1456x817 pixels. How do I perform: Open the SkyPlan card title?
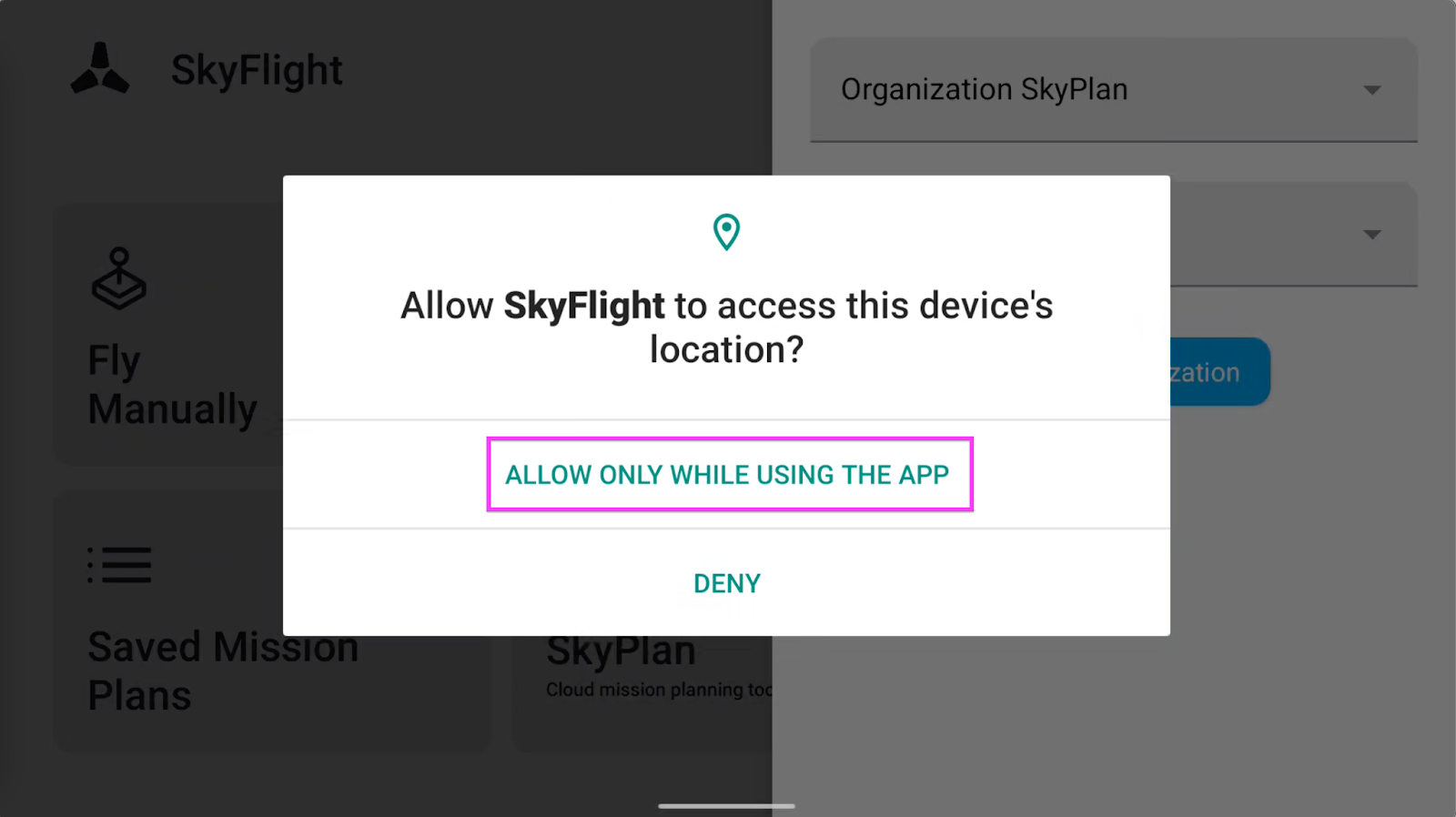[x=621, y=651]
